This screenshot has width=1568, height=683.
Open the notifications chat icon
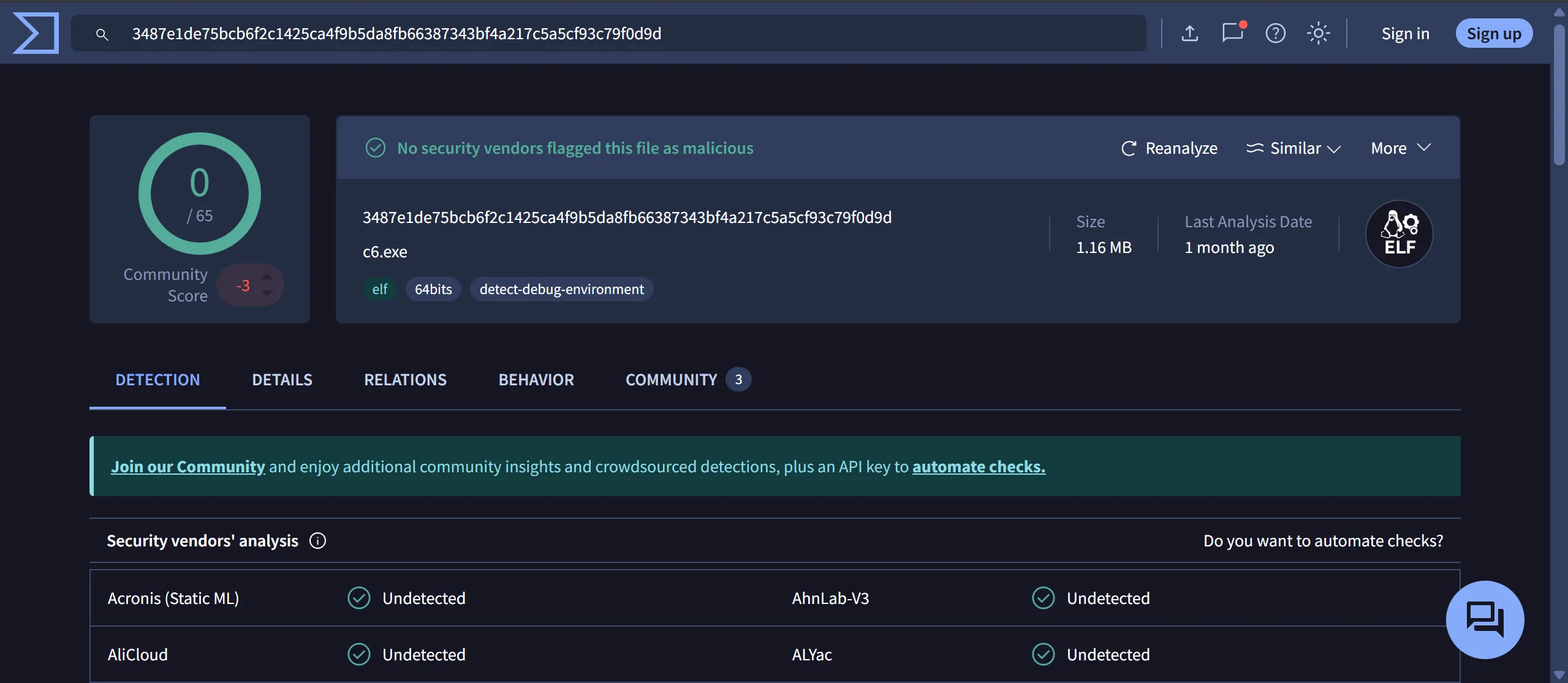(1232, 33)
